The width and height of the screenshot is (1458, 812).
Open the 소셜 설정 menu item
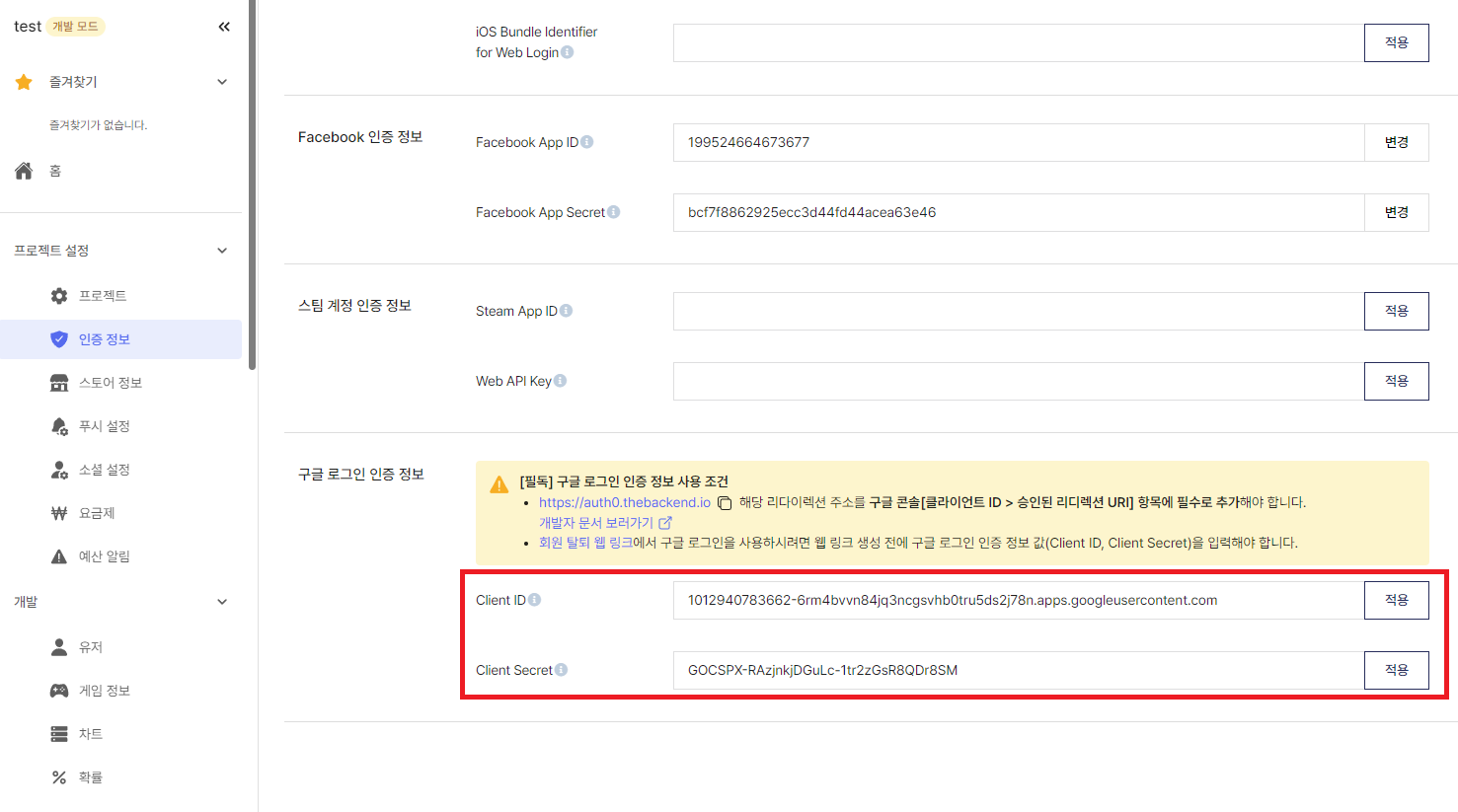tap(104, 470)
